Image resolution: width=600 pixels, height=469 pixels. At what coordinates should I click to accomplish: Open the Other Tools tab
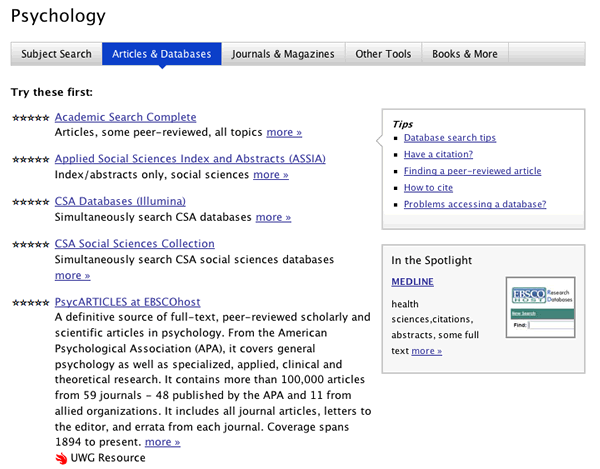click(383, 54)
